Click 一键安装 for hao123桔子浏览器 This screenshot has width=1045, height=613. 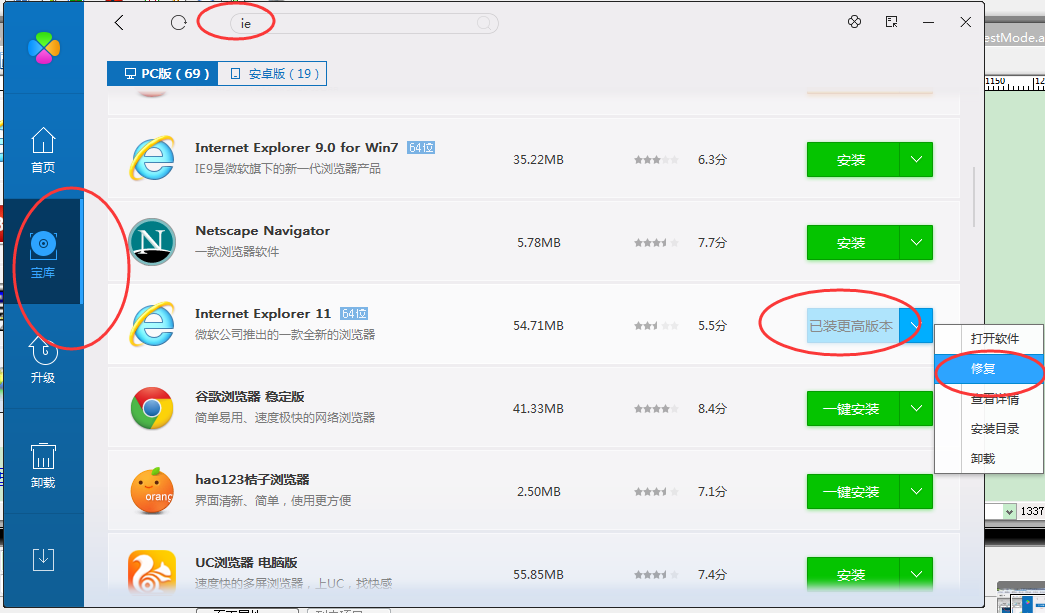[x=852, y=492]
